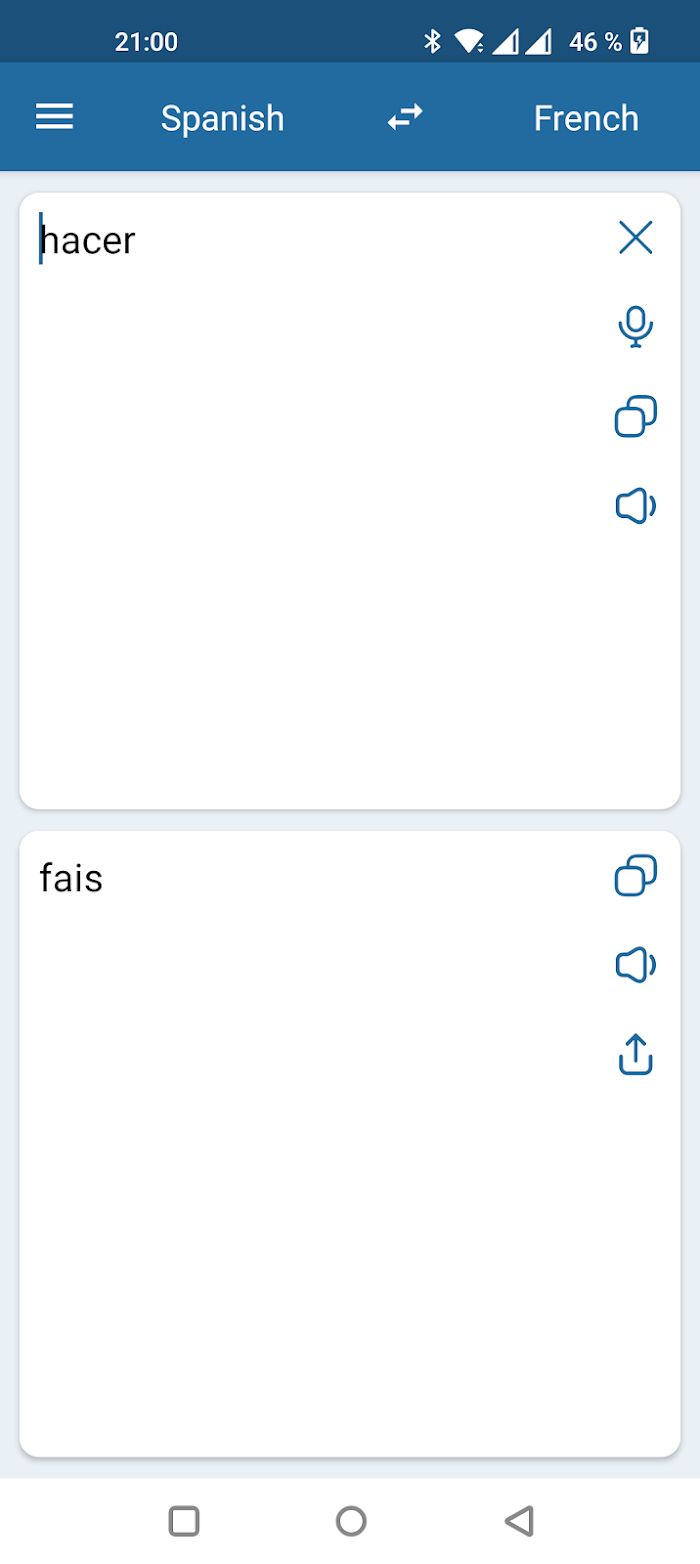Open Android recent apps square button
This screenshot has height=1564, width=700.
click(184, 1521)
